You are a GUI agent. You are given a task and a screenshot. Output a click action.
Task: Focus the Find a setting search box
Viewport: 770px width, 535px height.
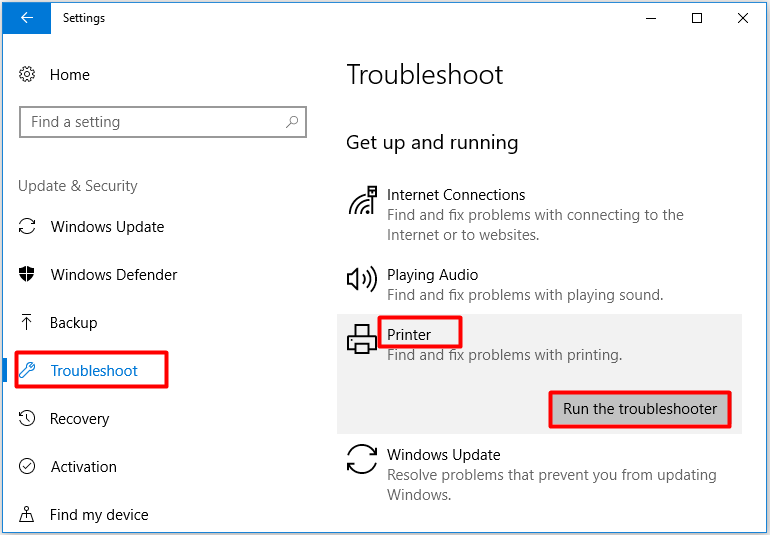tap(163, 122)
